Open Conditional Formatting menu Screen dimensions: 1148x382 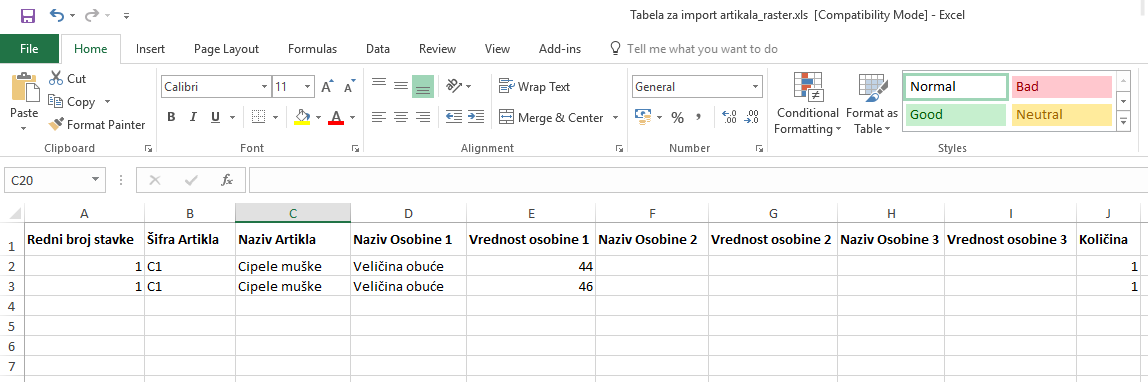pos(808,104)
